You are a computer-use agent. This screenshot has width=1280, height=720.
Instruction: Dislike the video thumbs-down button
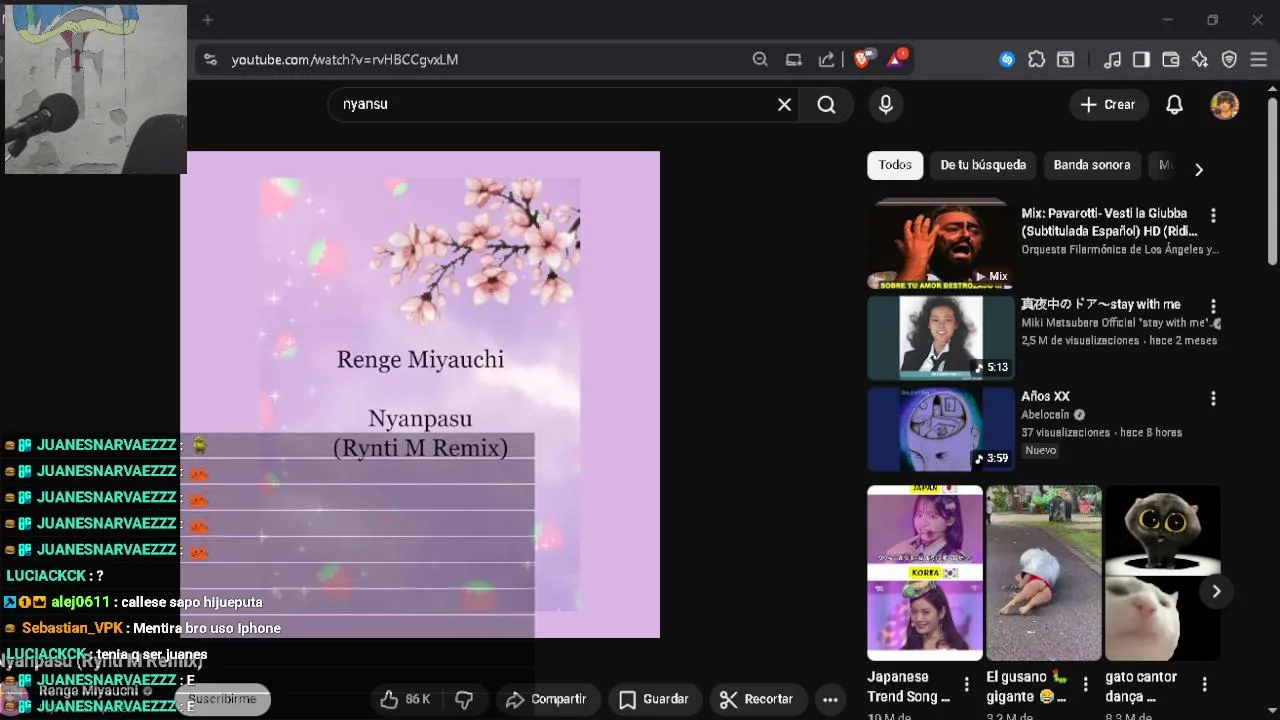tap(464, 700)
